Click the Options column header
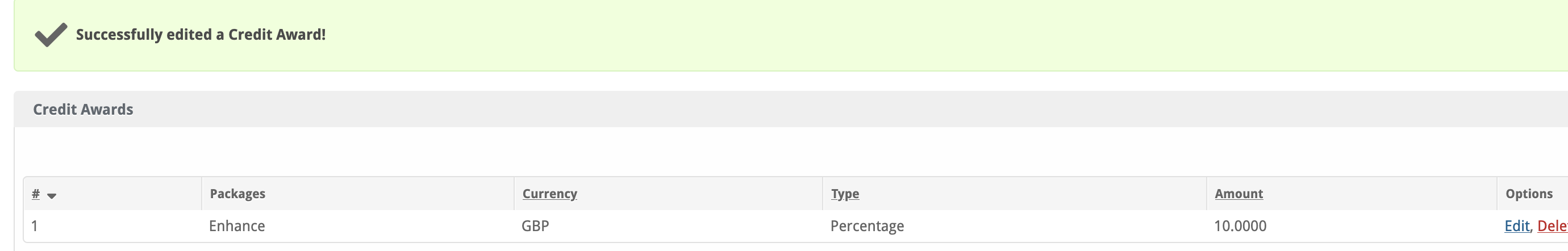Image resolution: width=1568 pixels, height=251 pixels. tap(1528, 194)
